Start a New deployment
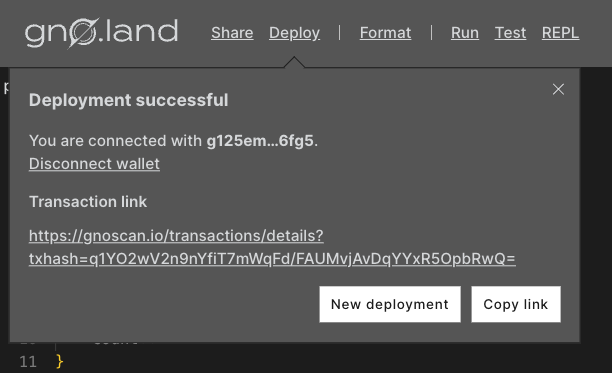 390,304
